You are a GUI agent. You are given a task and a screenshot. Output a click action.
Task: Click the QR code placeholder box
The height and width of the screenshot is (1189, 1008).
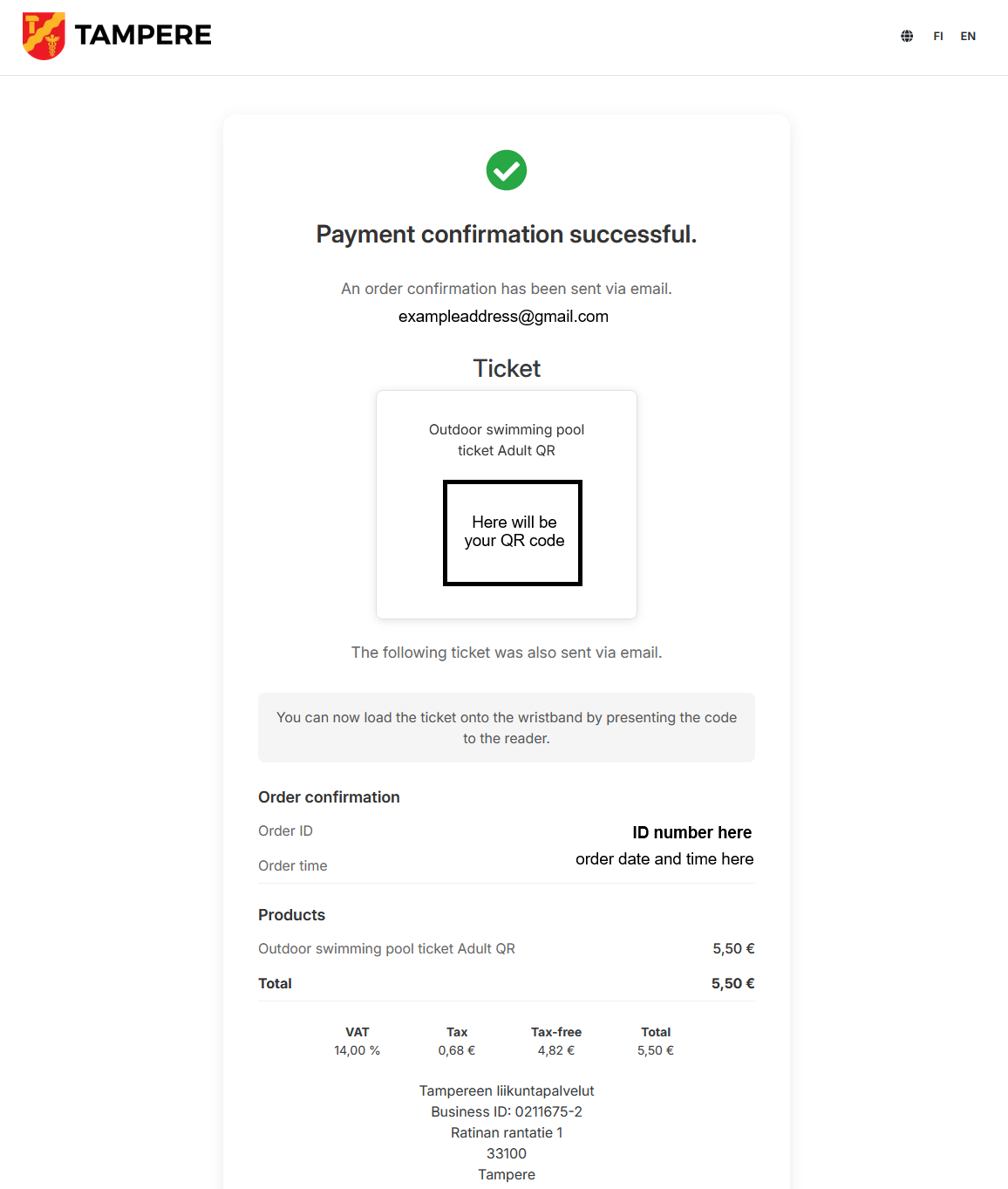click(513, 532)
